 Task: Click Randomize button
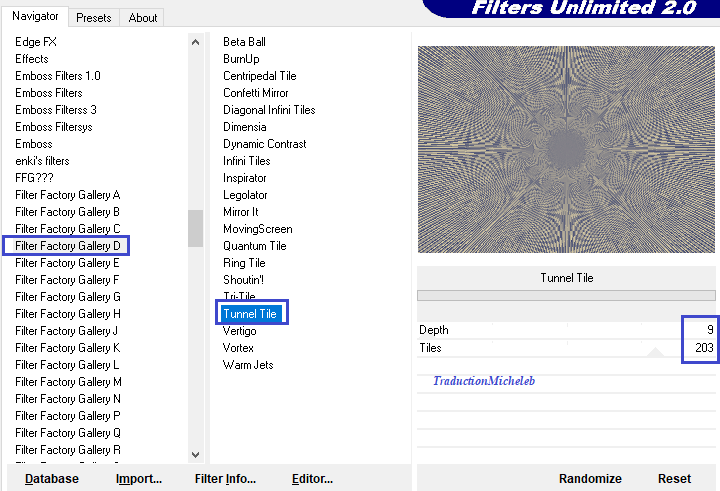[590, 479]
